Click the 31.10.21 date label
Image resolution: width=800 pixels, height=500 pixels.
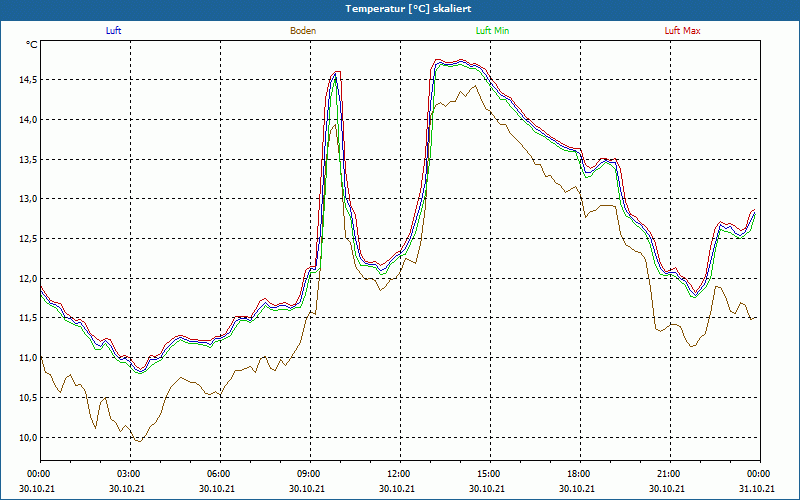click(757, 489)
